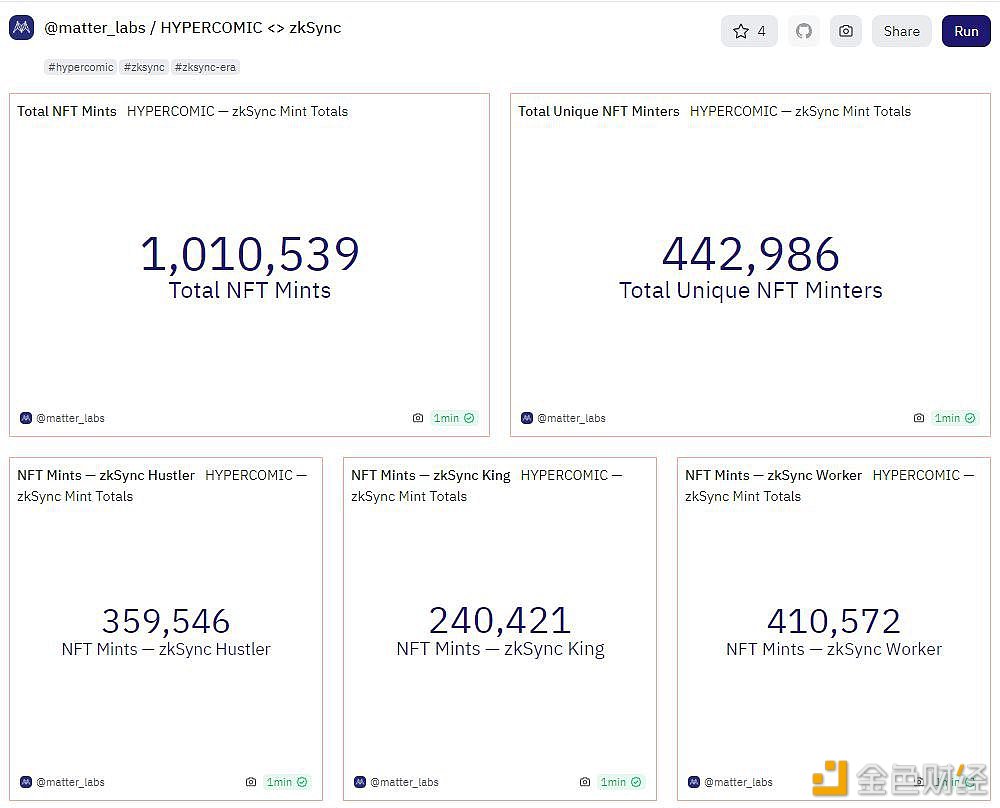The image size is (1000, 808).
Task: Click the camera icon in the zkSync King card
Action: click(585, 782)
